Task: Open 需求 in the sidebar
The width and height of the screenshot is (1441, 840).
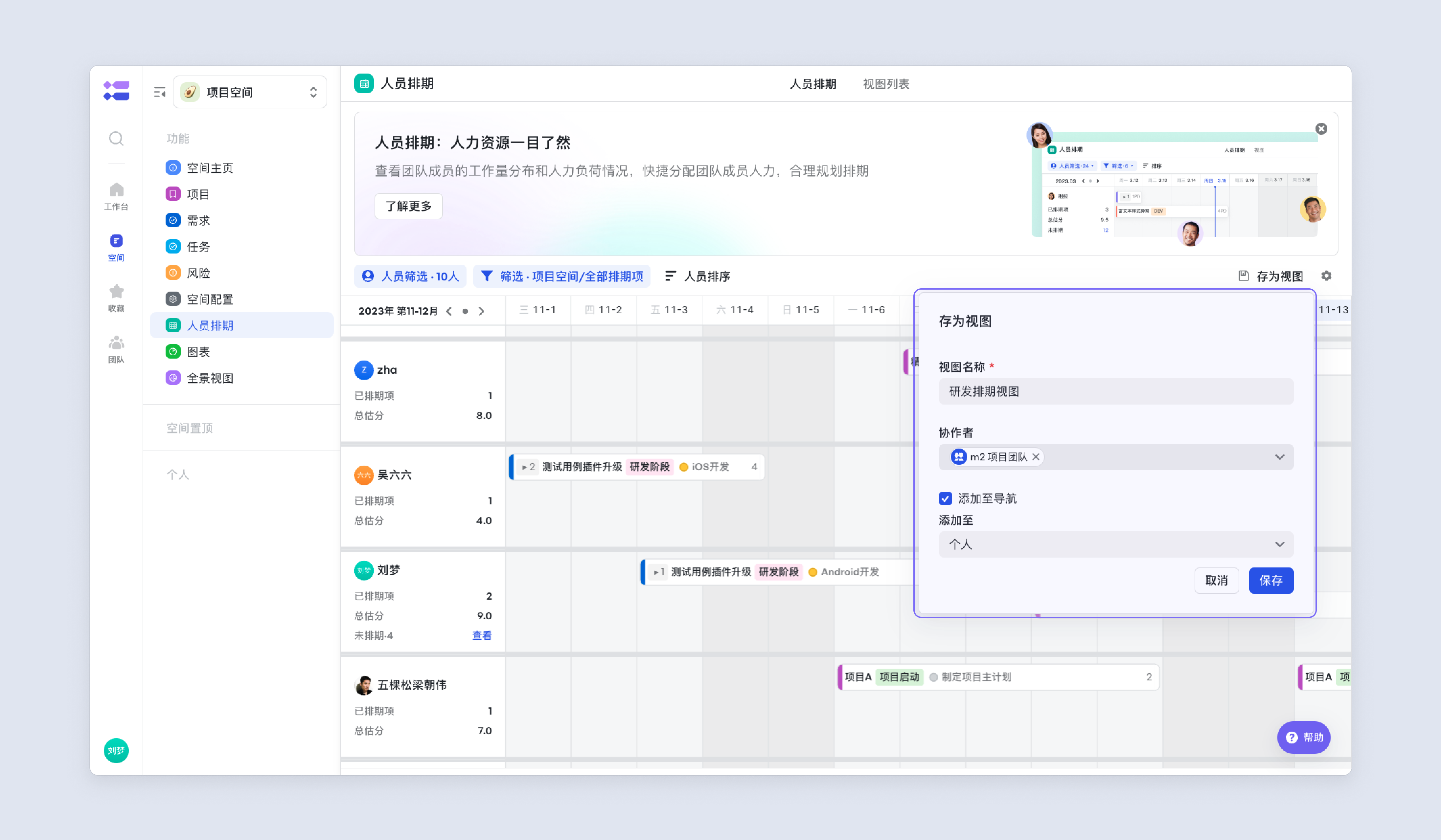Action: point(241,220)
